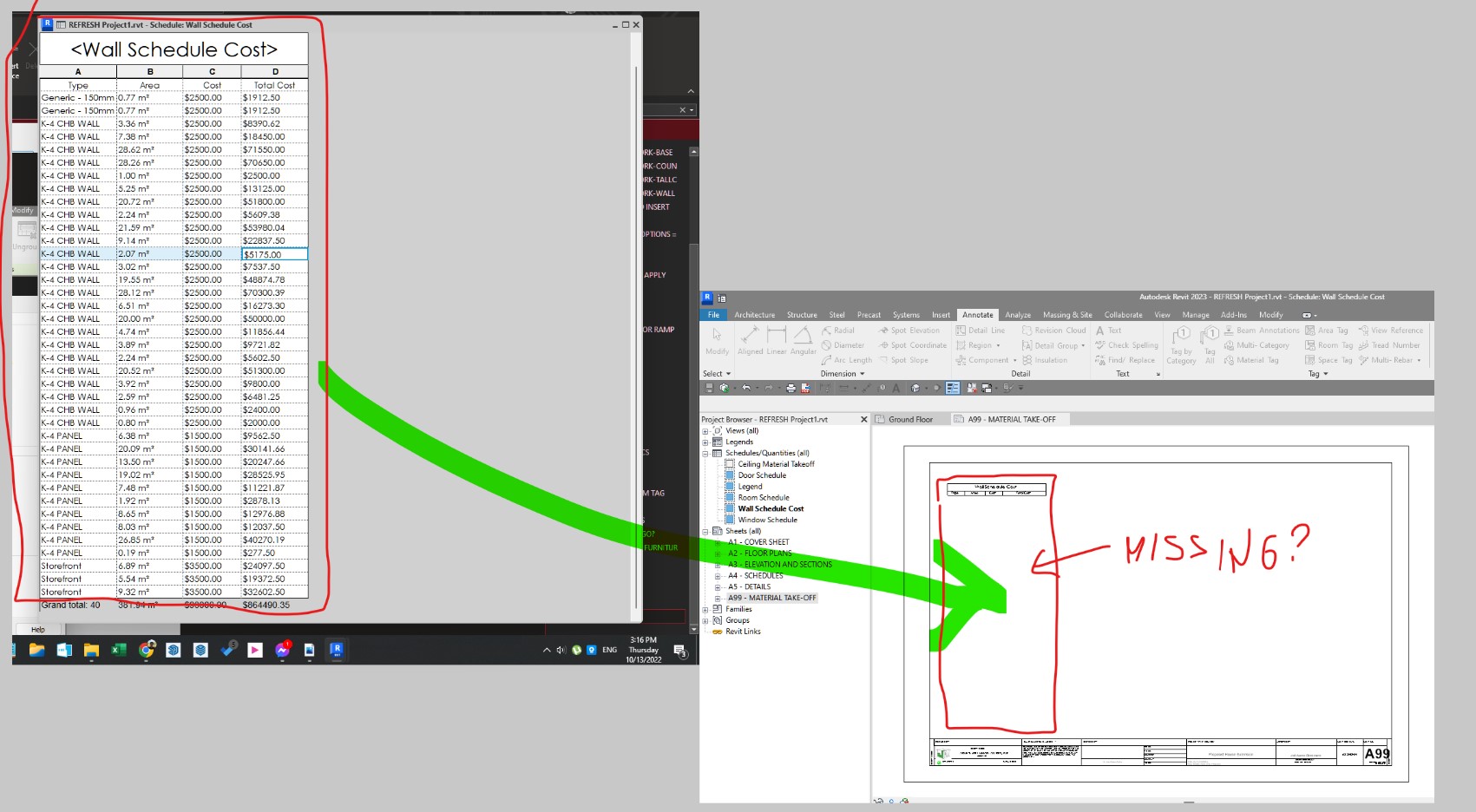Select the Insulation annotation tool
This screenshot has height=812, width=1476.
click(1050, 360)
